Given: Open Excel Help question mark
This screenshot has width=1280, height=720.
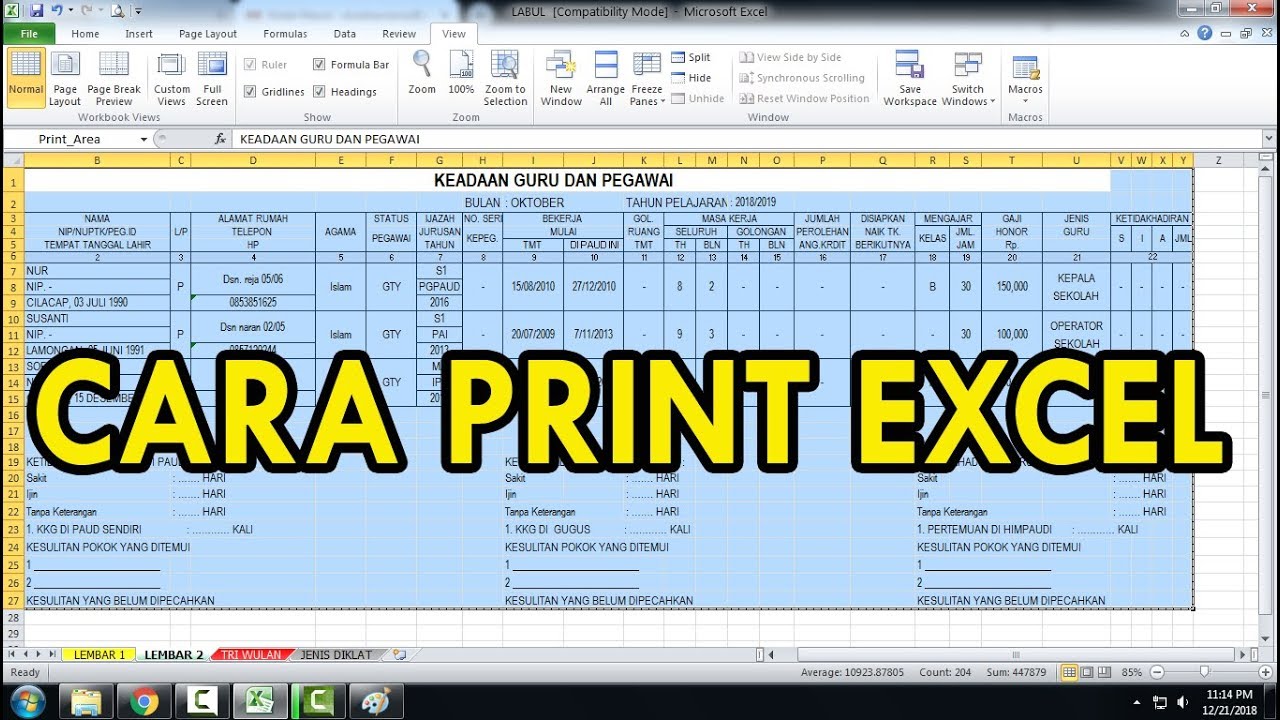Looking at the screenshot, I should [1205, 33].
